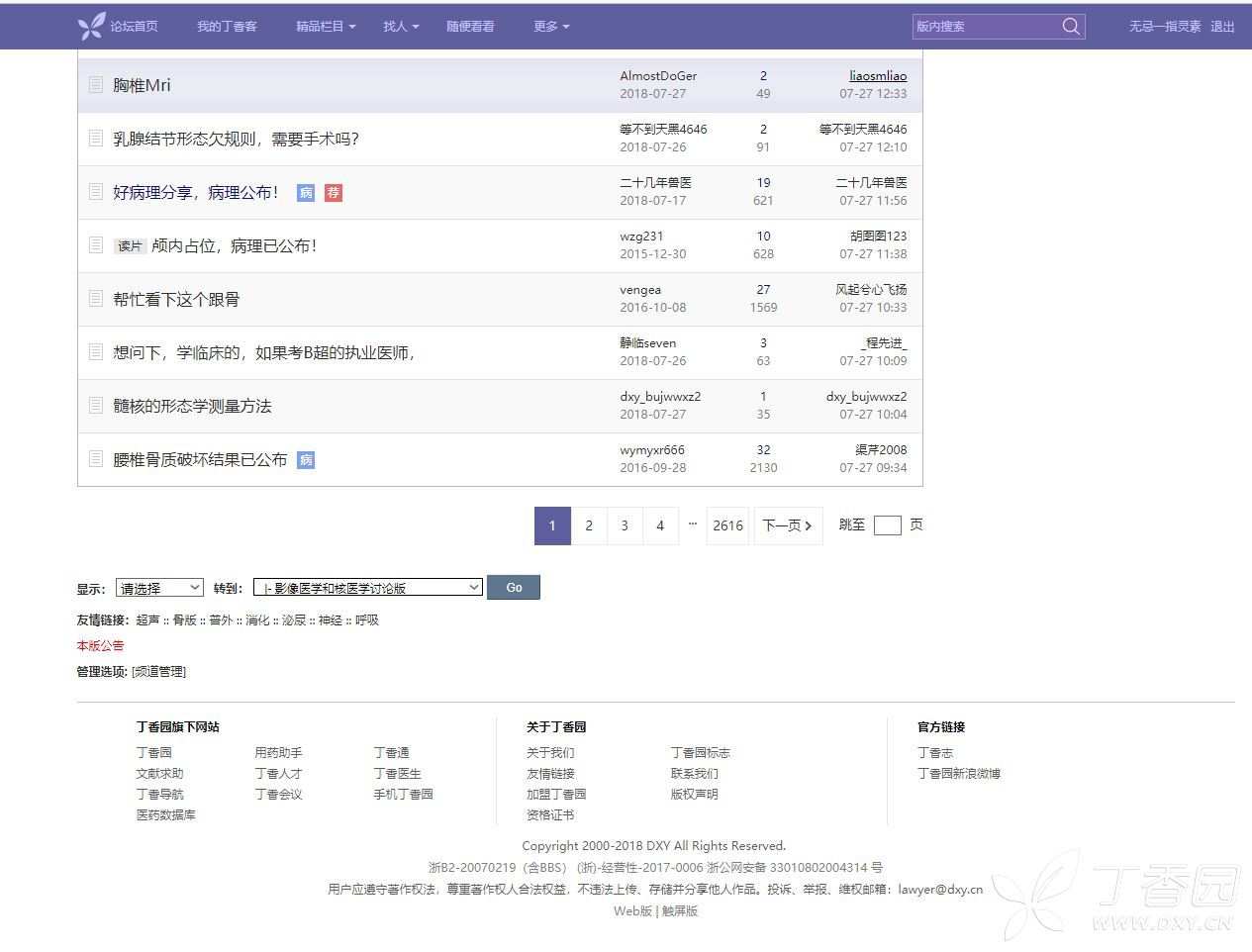Viewport: 1252px width, 952px height.
Task: Click the search magnifier icon
Action: [x=1071, y=27]
